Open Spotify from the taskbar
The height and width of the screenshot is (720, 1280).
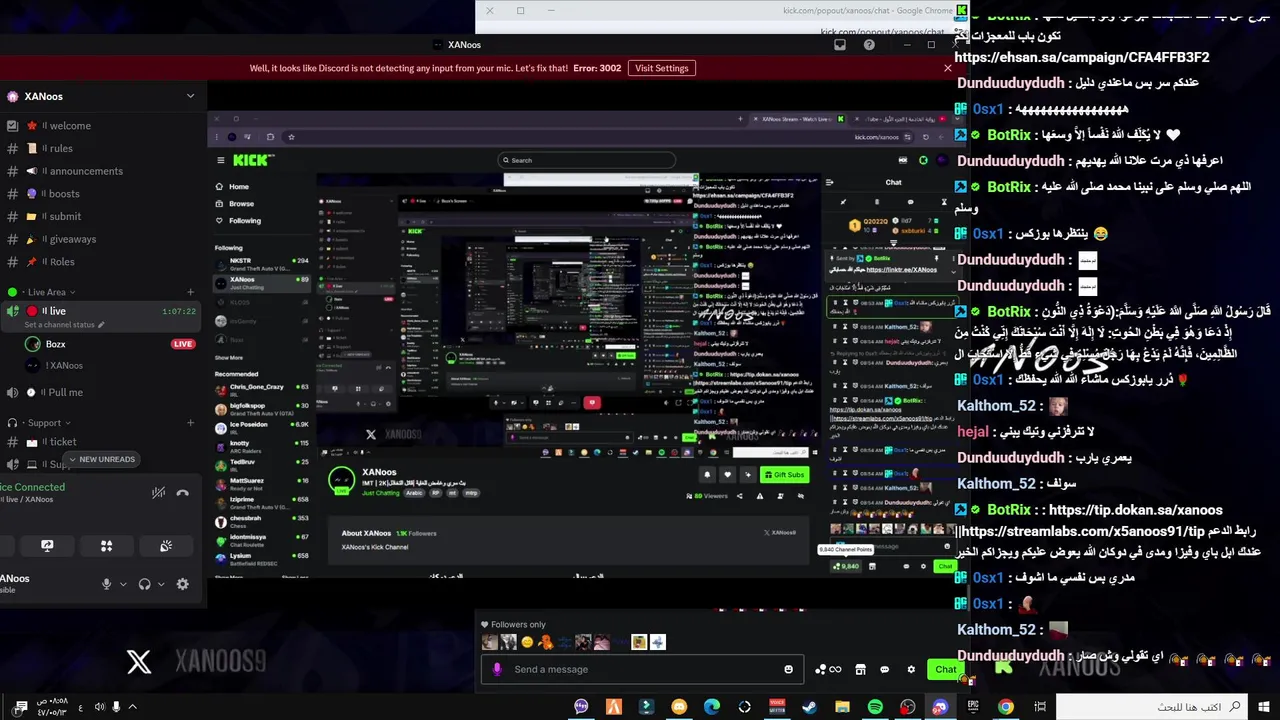tap(875, 707)
